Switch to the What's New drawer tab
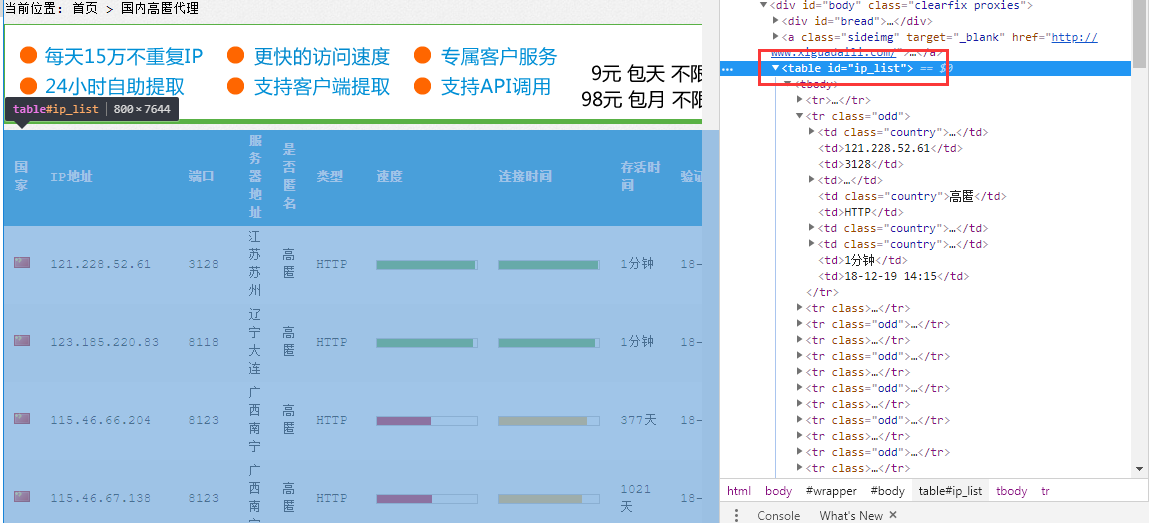The height and width of the screenshot is (523, 1149). (851, 515)
